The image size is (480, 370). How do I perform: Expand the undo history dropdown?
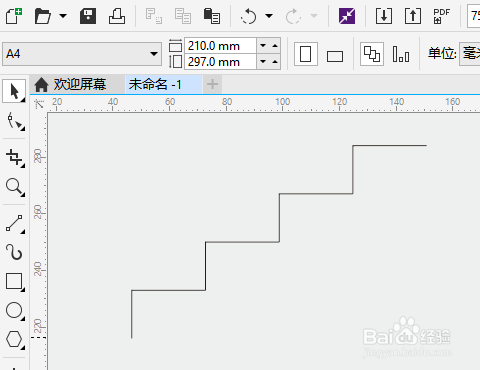269,16
